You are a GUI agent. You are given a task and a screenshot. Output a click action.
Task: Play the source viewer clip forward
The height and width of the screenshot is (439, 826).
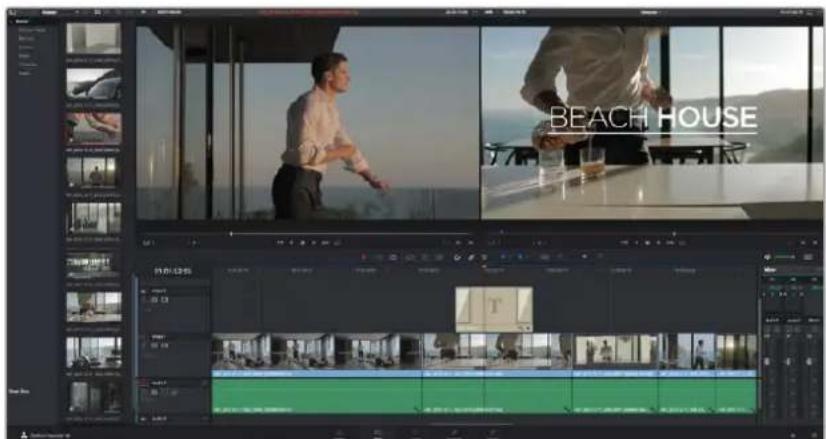[x=314, y=243]
